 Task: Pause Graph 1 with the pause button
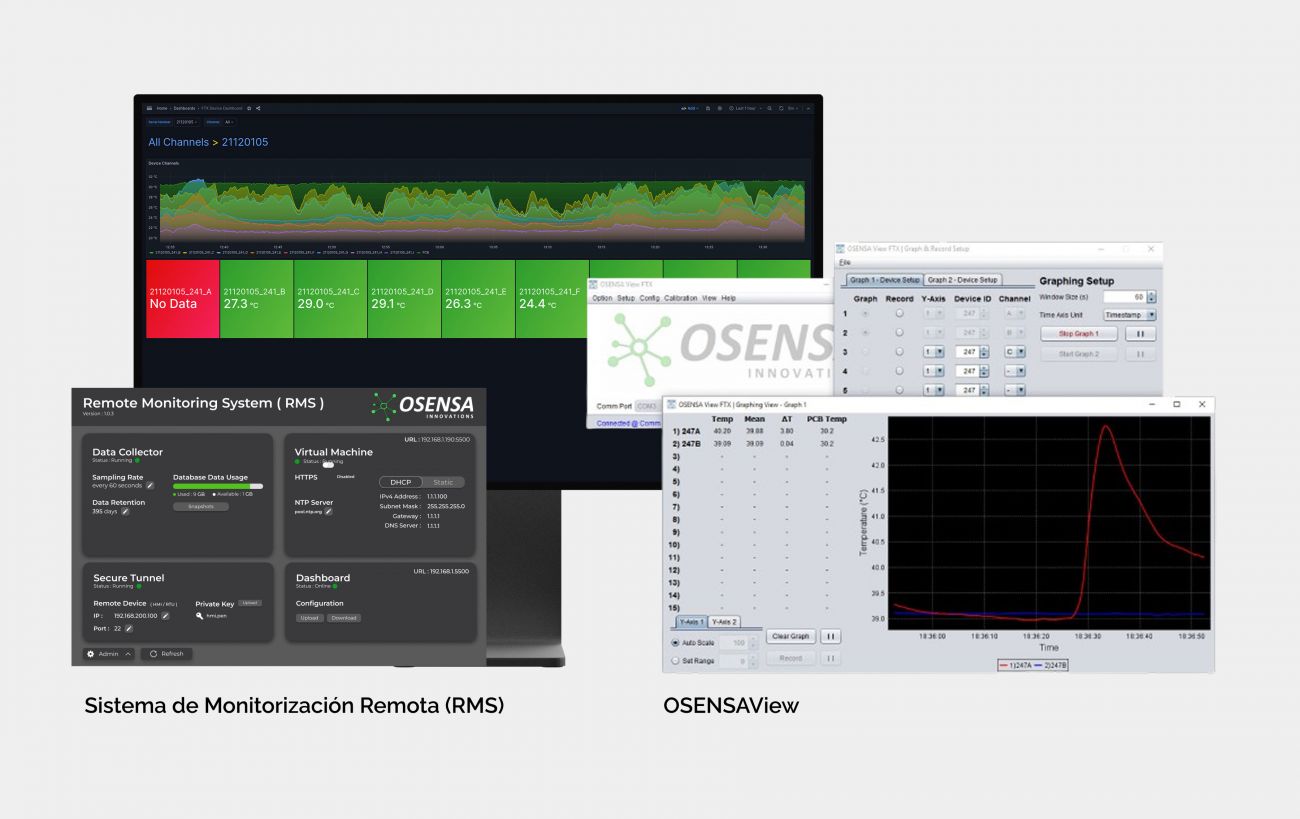coord(1140,334)
